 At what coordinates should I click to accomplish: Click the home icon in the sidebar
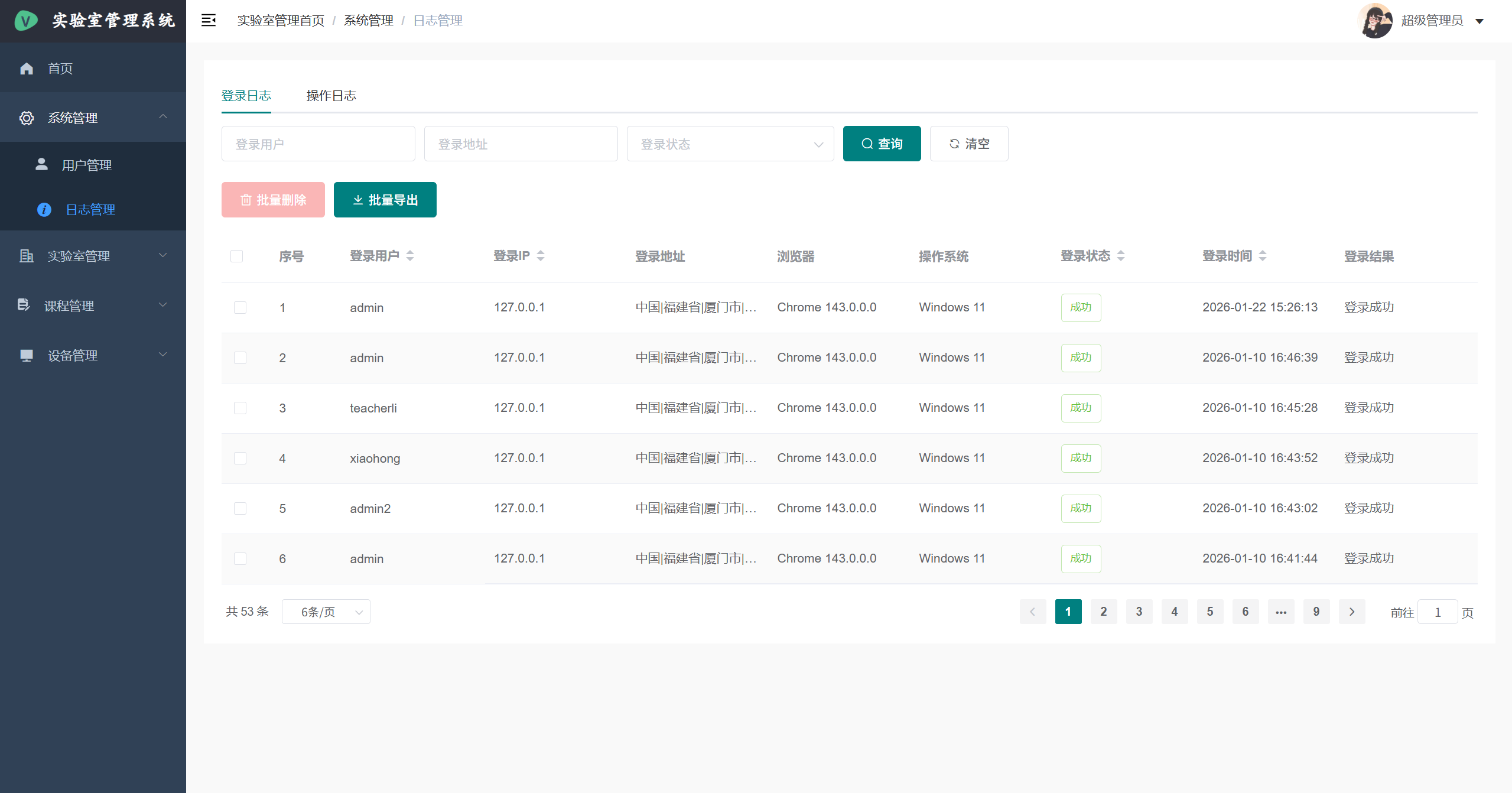tap(27, 69)
